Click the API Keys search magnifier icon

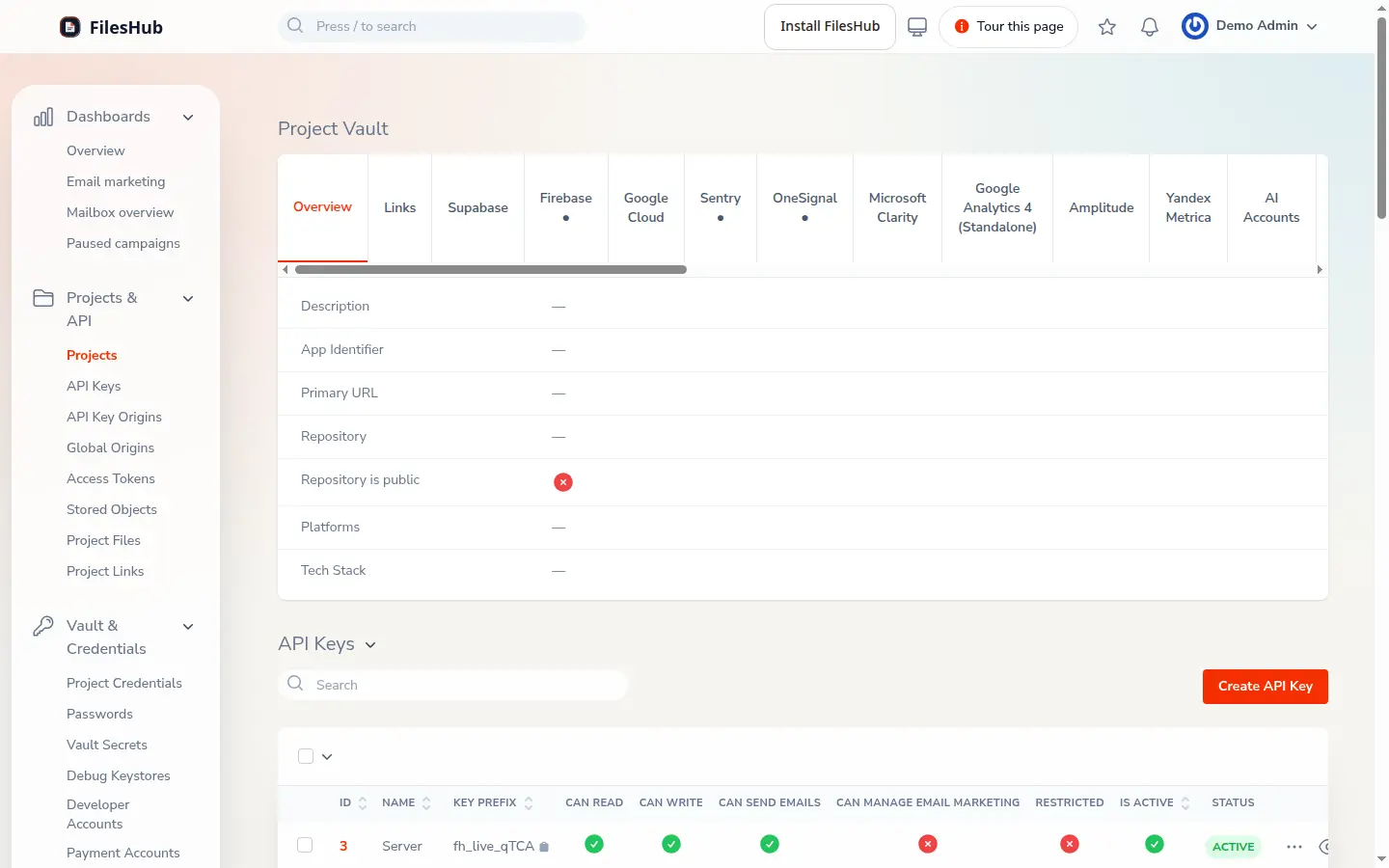click(295, 684)
